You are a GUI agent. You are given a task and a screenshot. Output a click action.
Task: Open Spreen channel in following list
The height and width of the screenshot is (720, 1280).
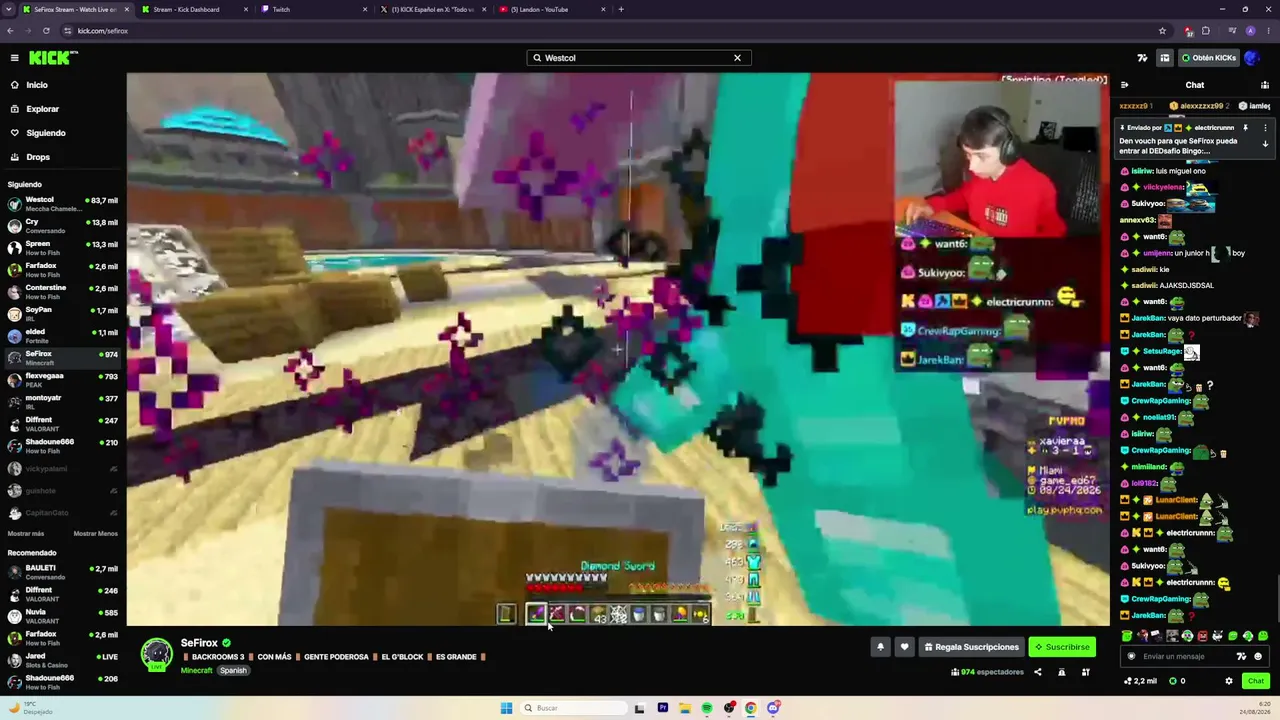coord(62,247)
